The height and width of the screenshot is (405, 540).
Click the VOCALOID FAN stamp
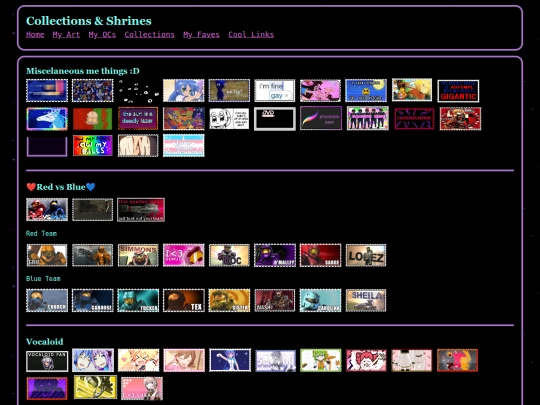[x=47, y=361]
